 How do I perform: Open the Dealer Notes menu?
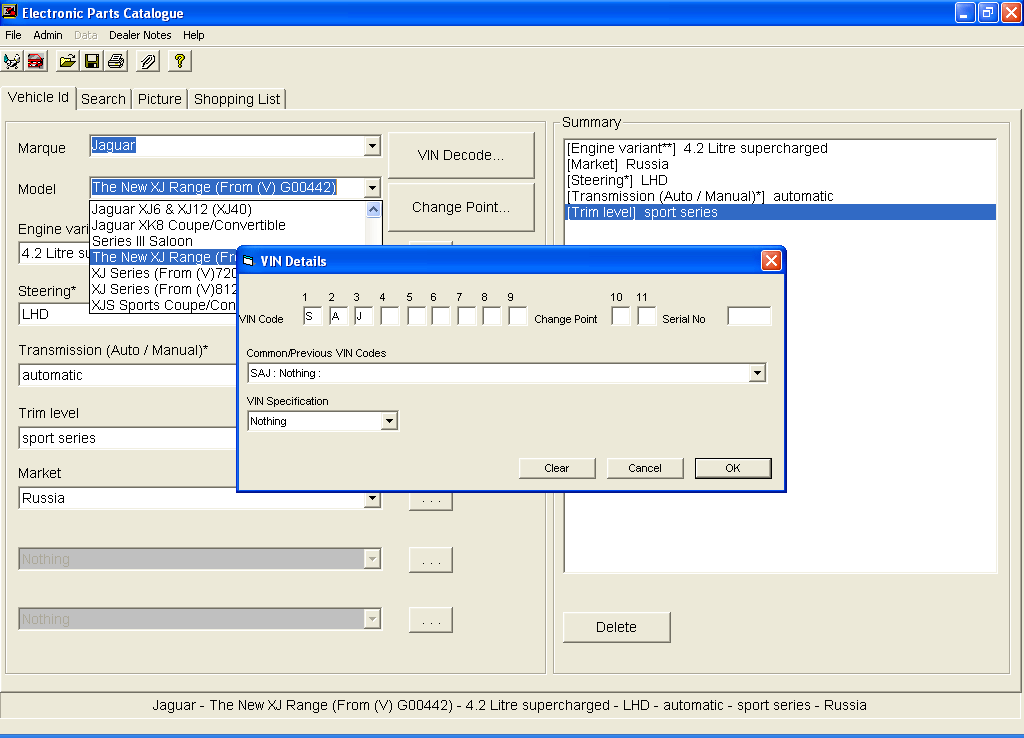[140, 35]
